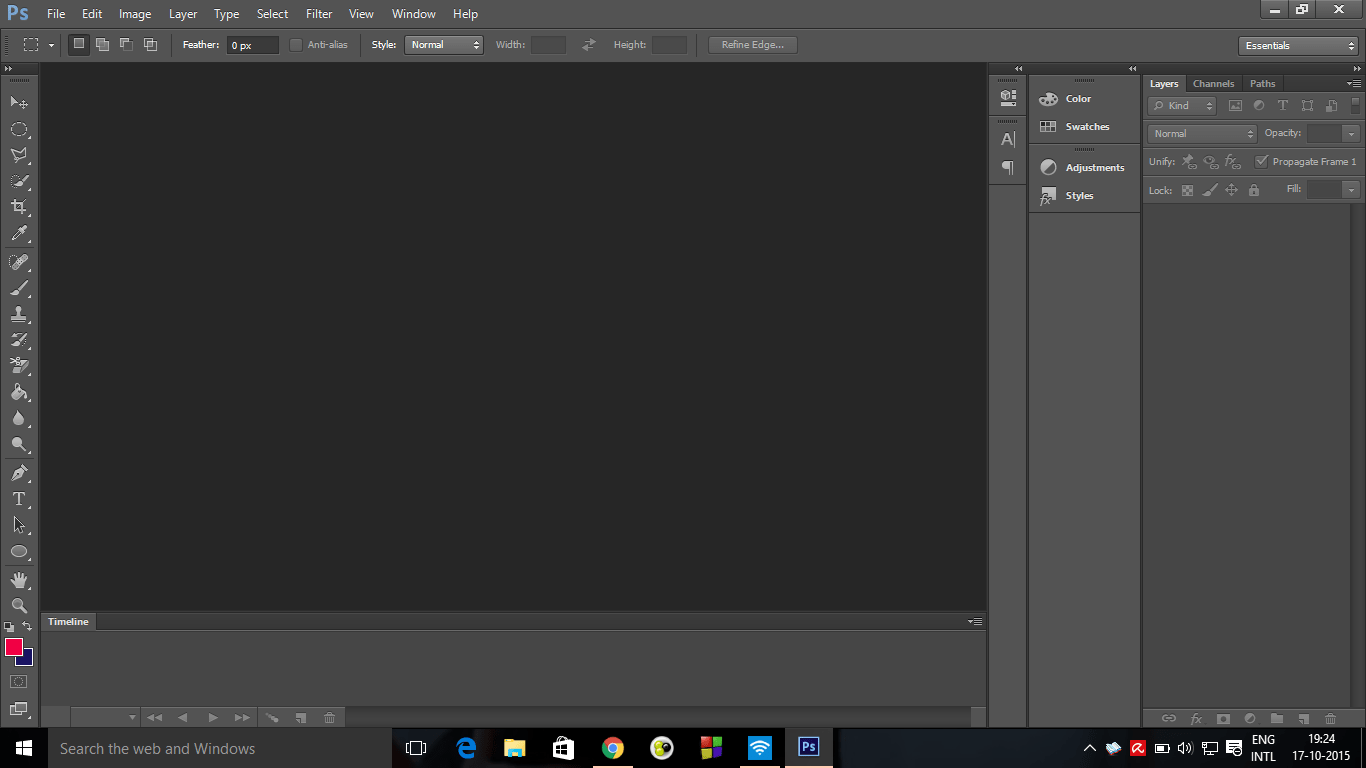Toggle Quick Mask mode

pos(19,681)
